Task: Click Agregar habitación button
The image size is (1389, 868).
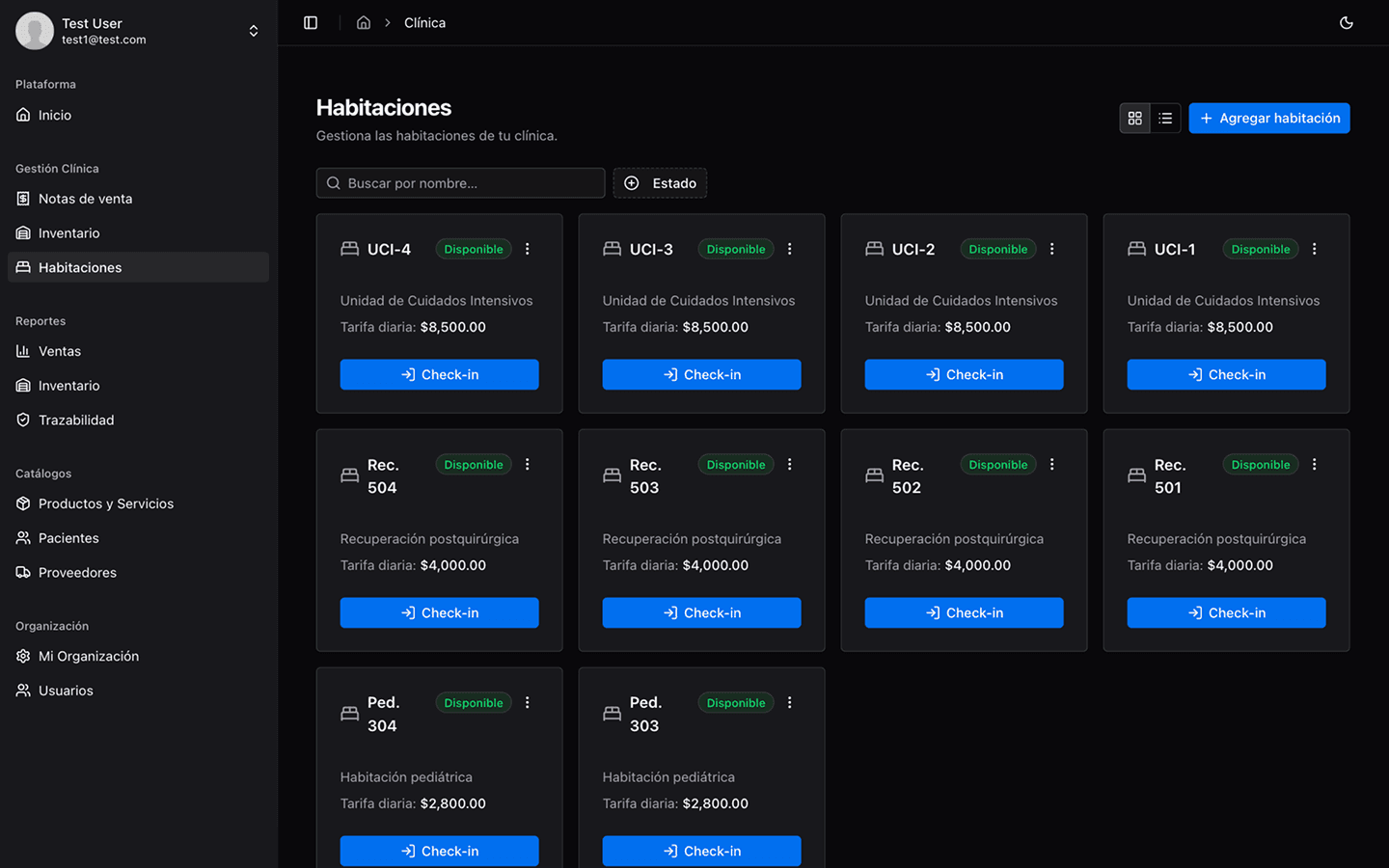Action: click(x=1268, y=119)
